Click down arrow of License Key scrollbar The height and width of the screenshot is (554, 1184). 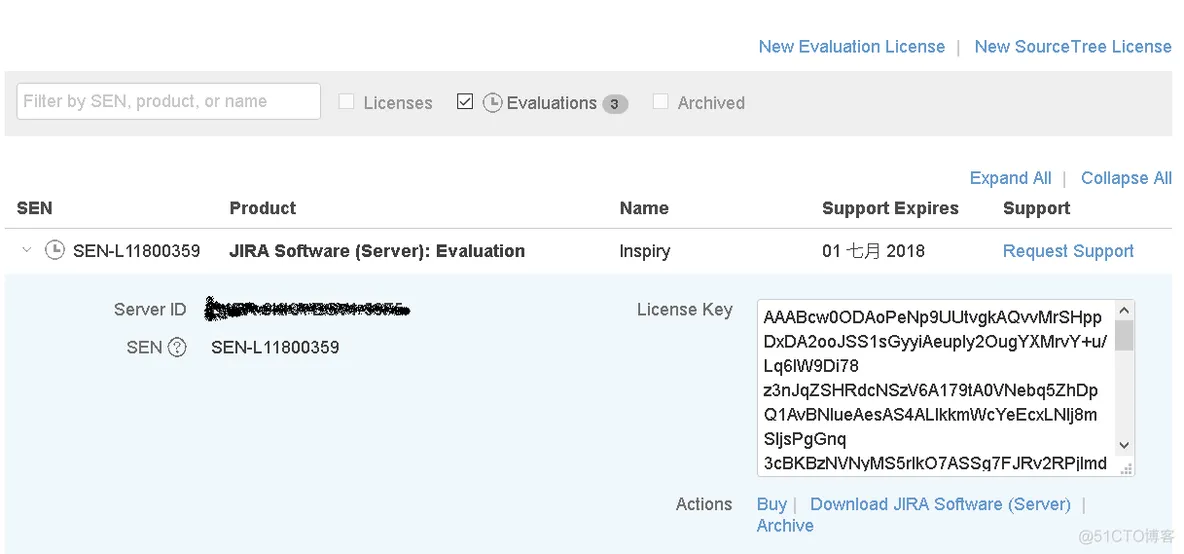tap(1124, 445)
